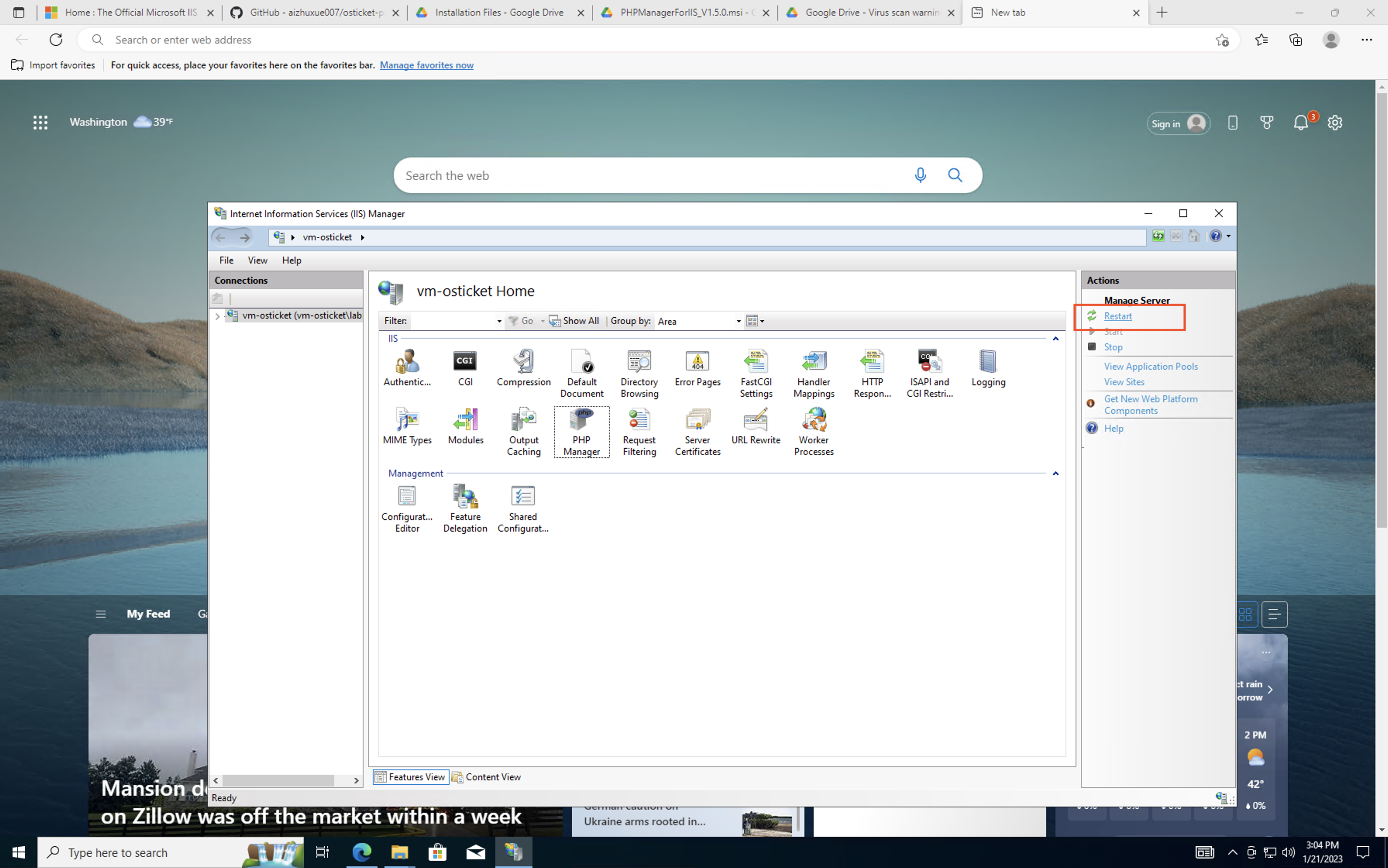Select vm-osticket server in Connections tree
Image resolution: width=1388 pixels, height=868 pixels.
(x=302, y=316)
